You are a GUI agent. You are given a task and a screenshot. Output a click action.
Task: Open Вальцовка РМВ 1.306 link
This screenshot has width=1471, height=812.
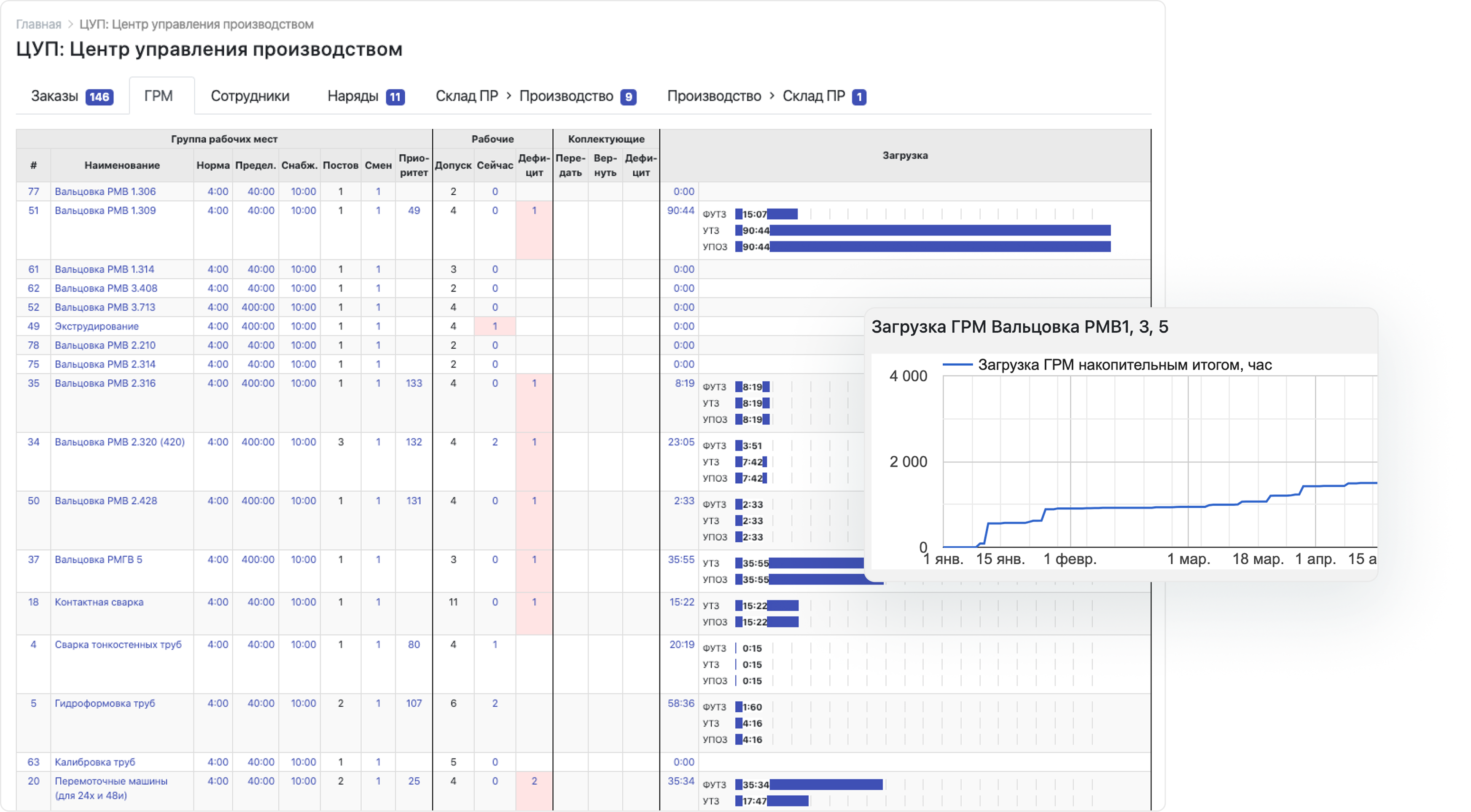click(105, 191)
